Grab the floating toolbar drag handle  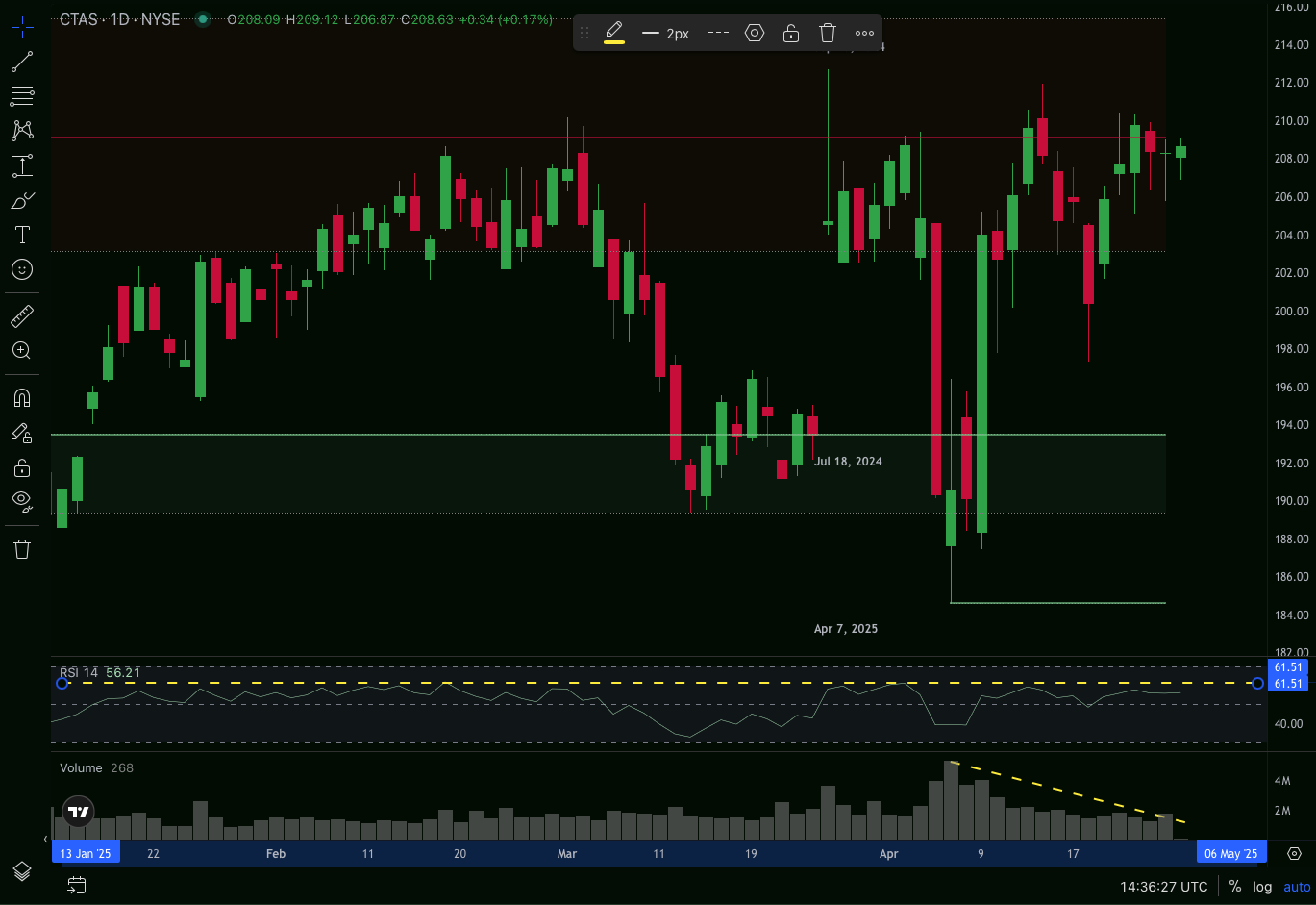point(584,33)
